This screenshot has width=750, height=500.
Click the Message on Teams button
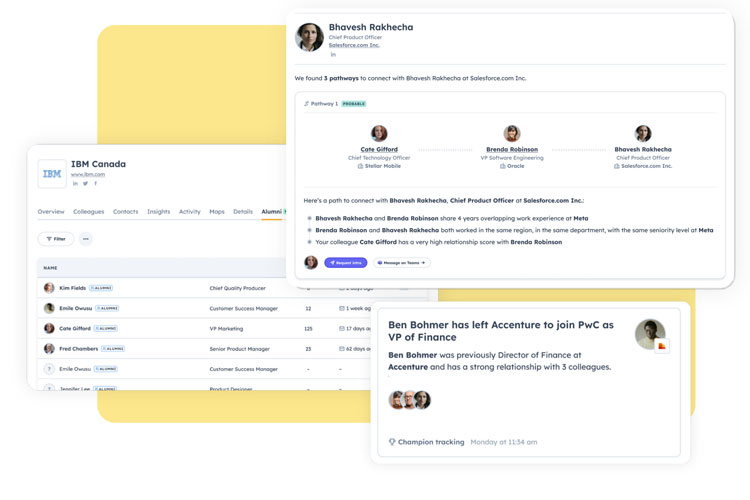click(x=401, y=263)
